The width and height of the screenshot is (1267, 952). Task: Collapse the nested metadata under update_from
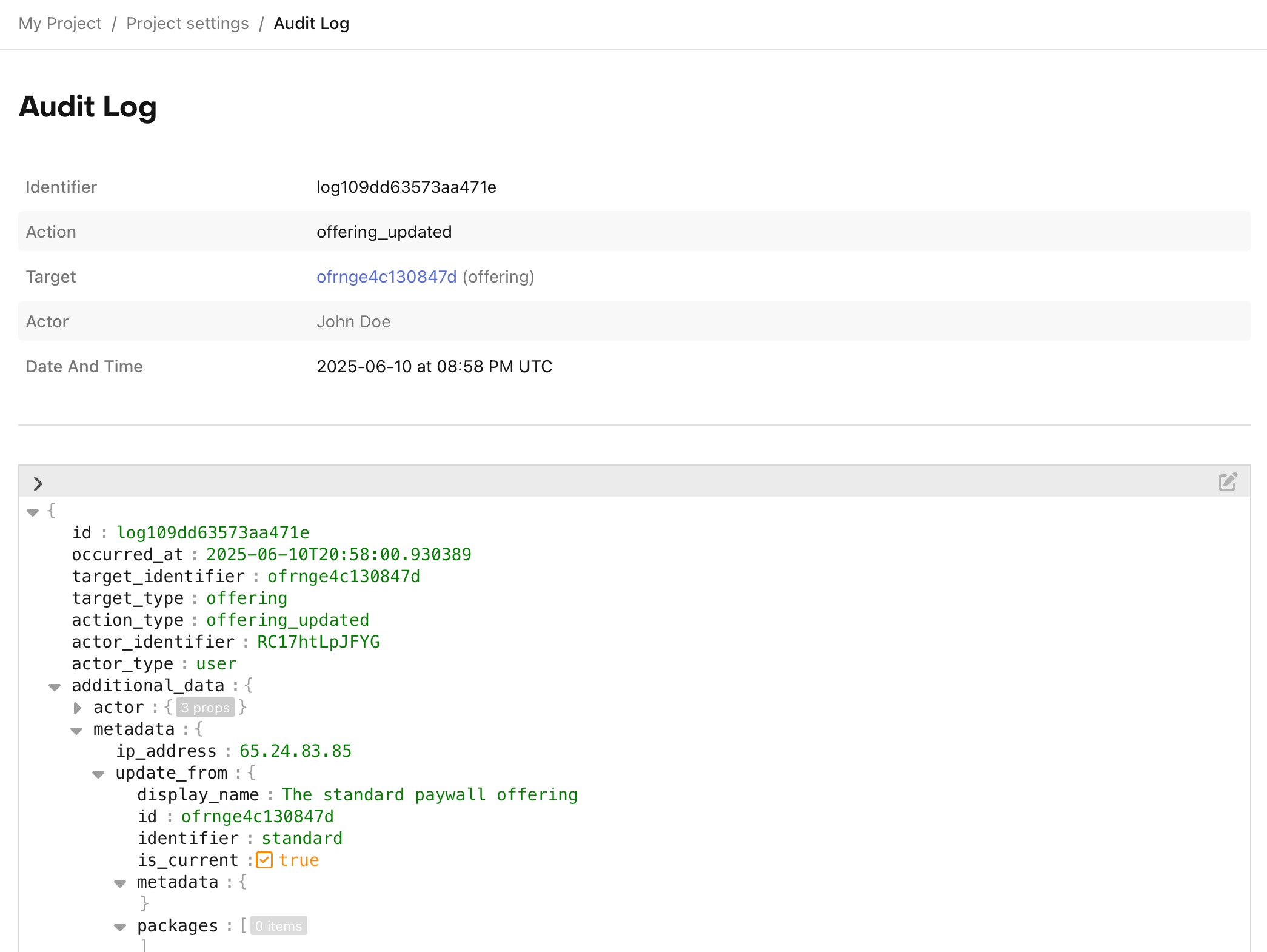(x=120, y=883)
